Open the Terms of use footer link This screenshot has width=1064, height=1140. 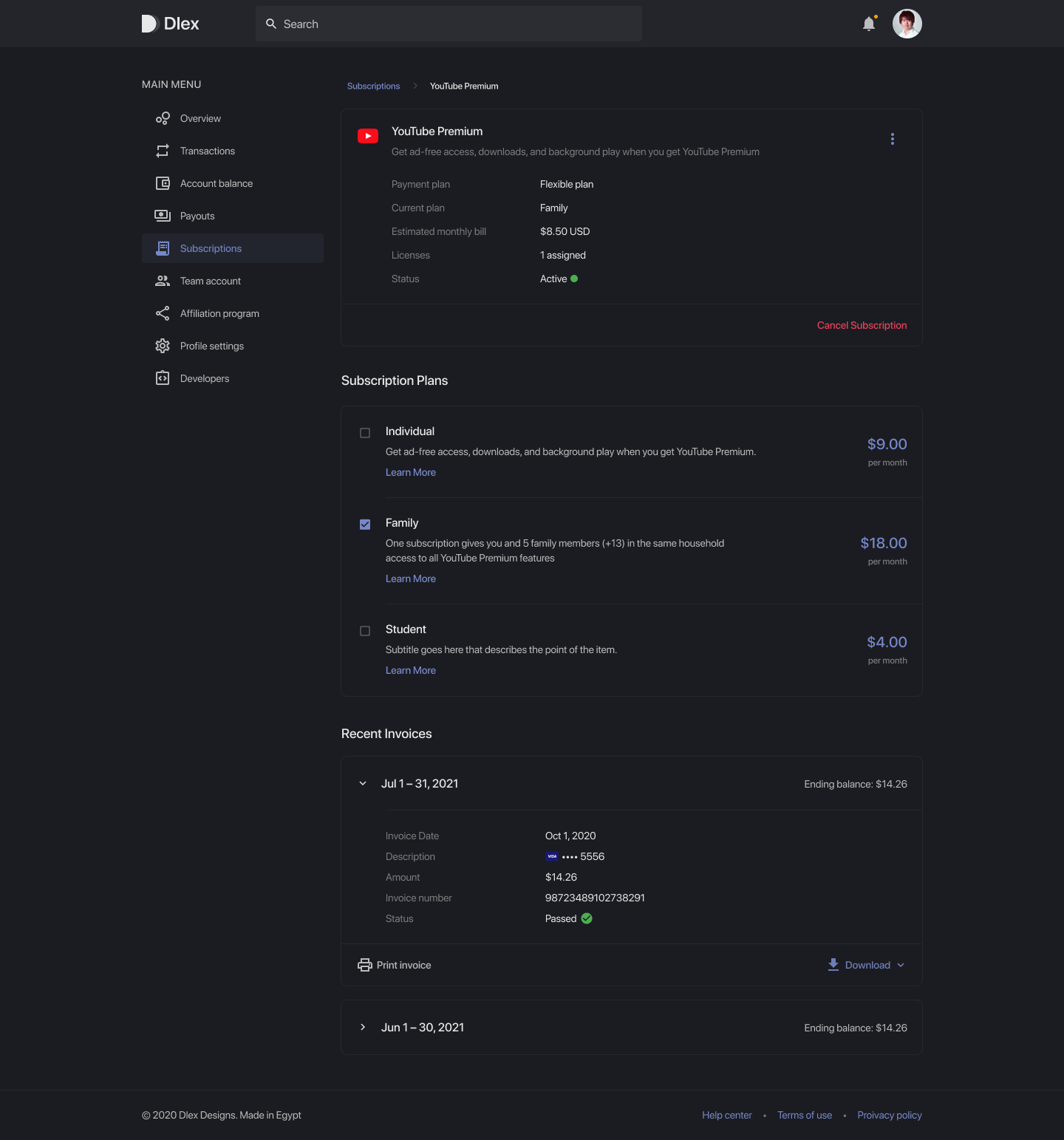805,1115
